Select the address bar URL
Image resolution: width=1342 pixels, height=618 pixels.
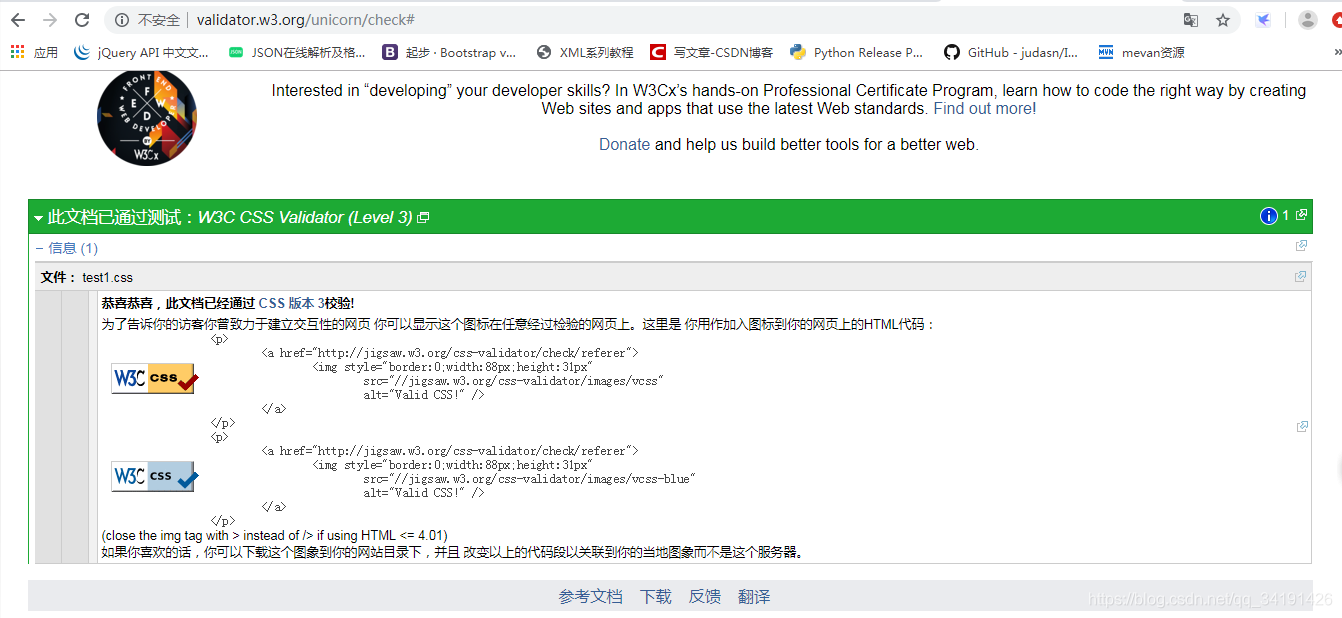click(306, 20)
